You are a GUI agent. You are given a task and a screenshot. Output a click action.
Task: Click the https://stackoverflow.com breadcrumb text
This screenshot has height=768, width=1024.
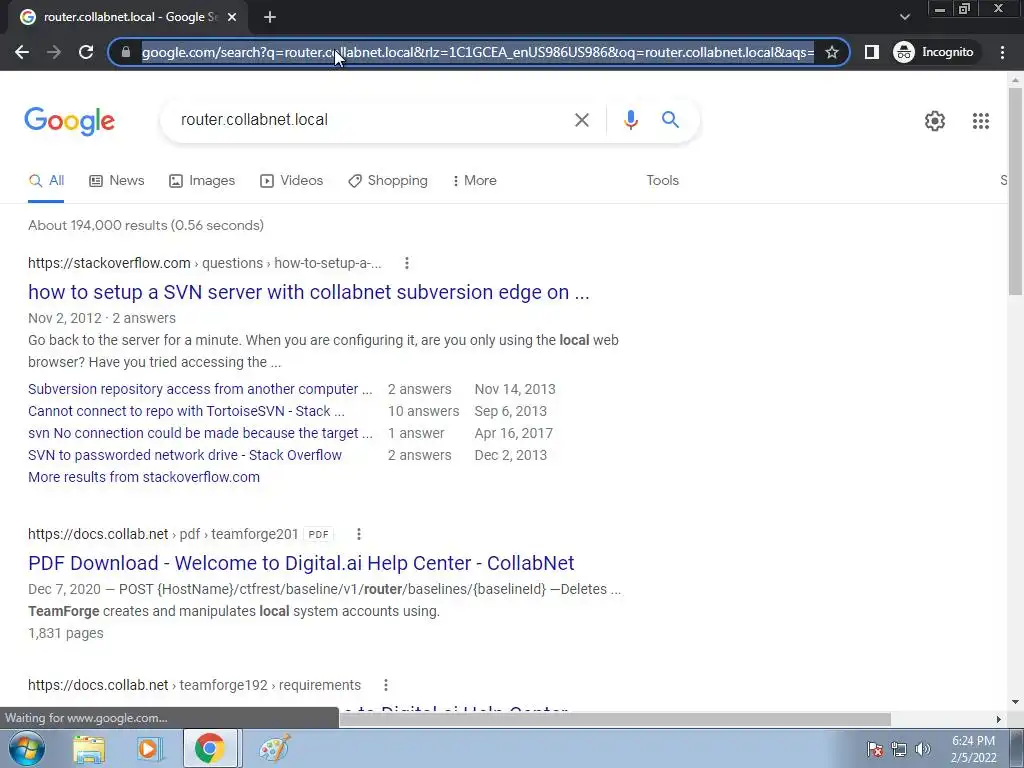pyautogui.click(x=109, y=263)
